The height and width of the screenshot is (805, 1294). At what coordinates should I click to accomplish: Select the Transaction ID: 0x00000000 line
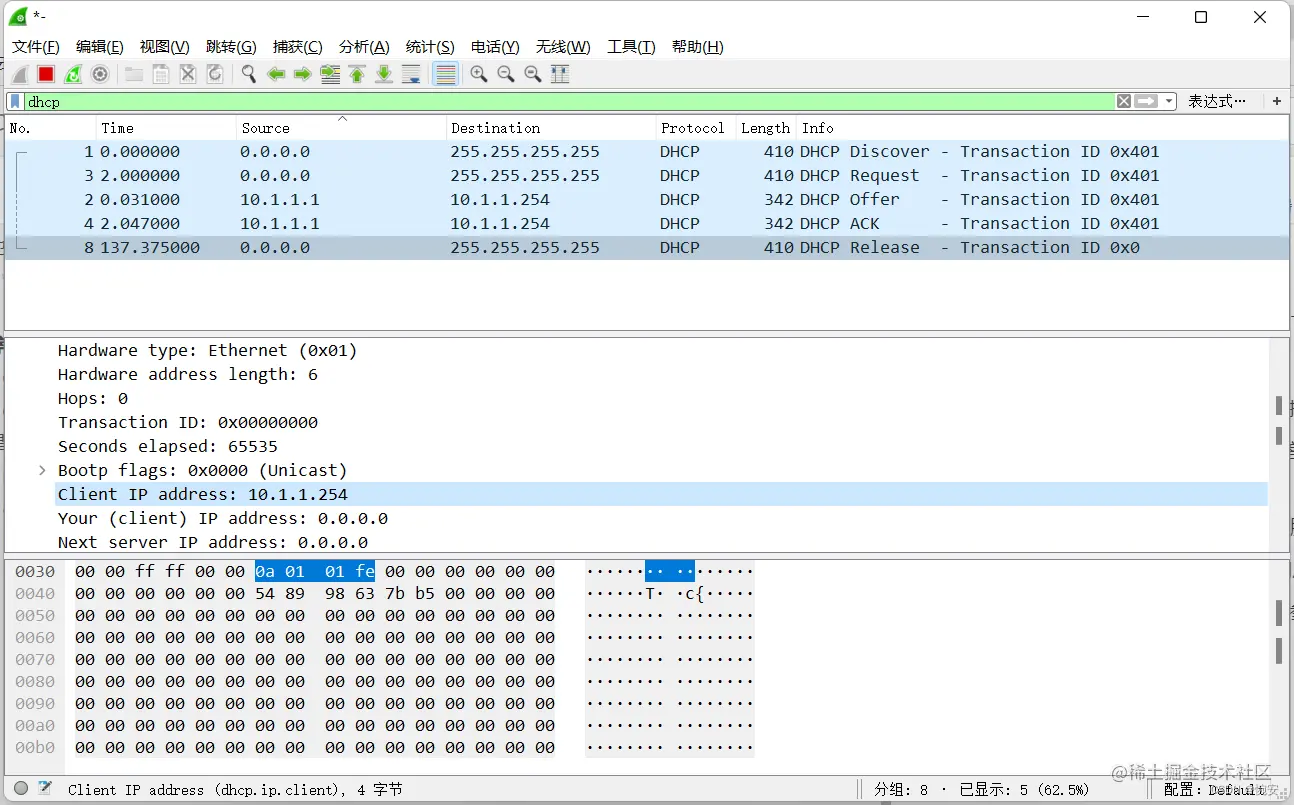coord(188,422)
